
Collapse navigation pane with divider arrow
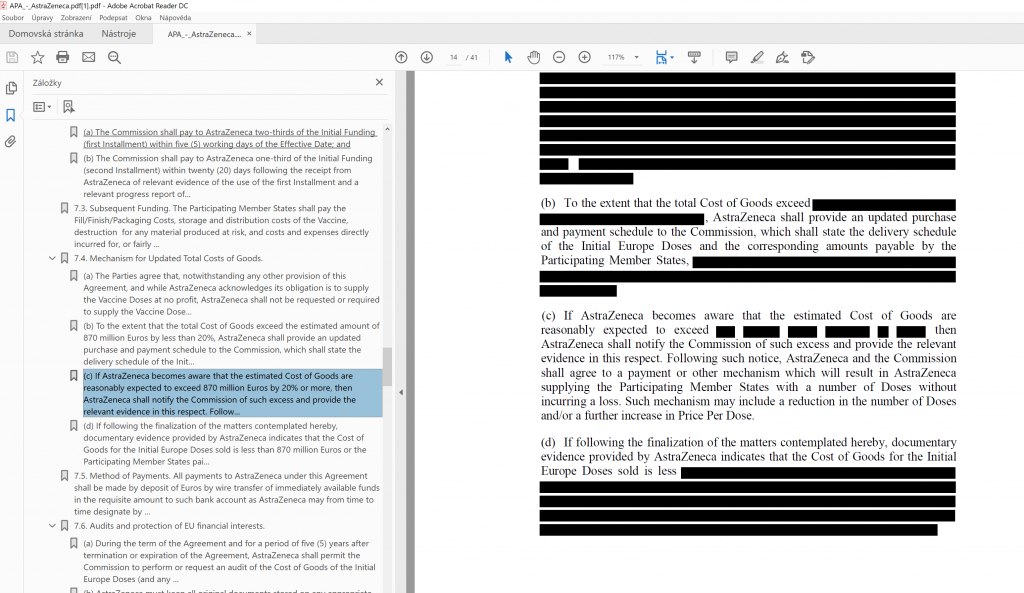click(401, 393)
